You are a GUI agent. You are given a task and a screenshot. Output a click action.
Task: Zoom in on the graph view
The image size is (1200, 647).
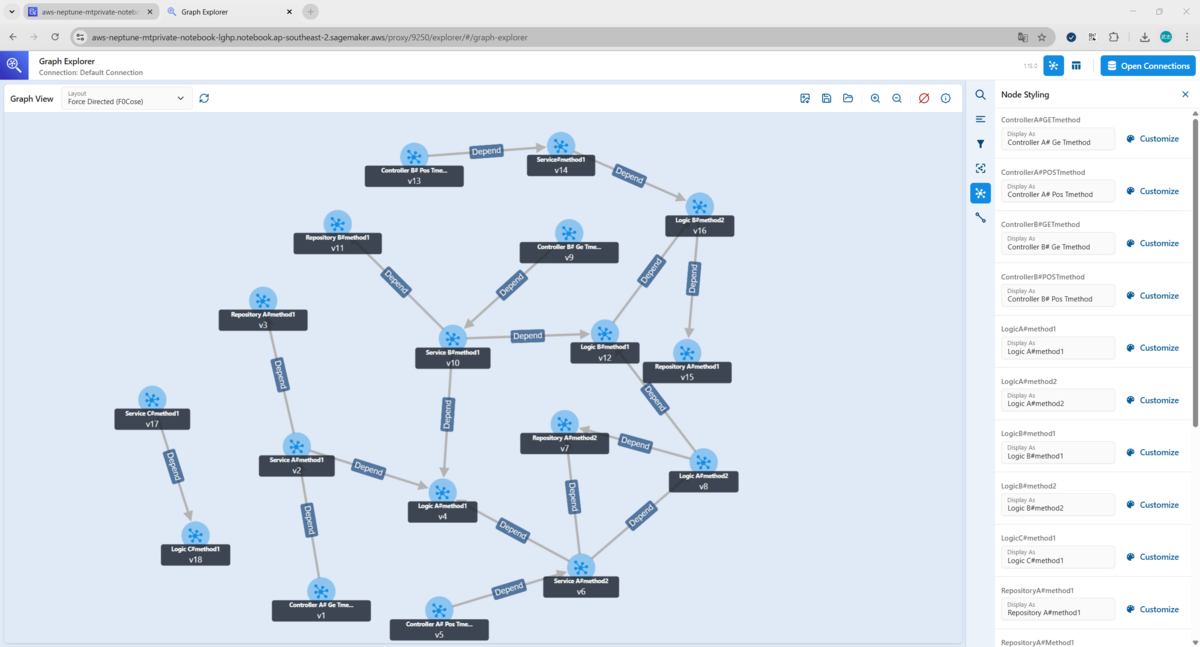tap(875, 99)
